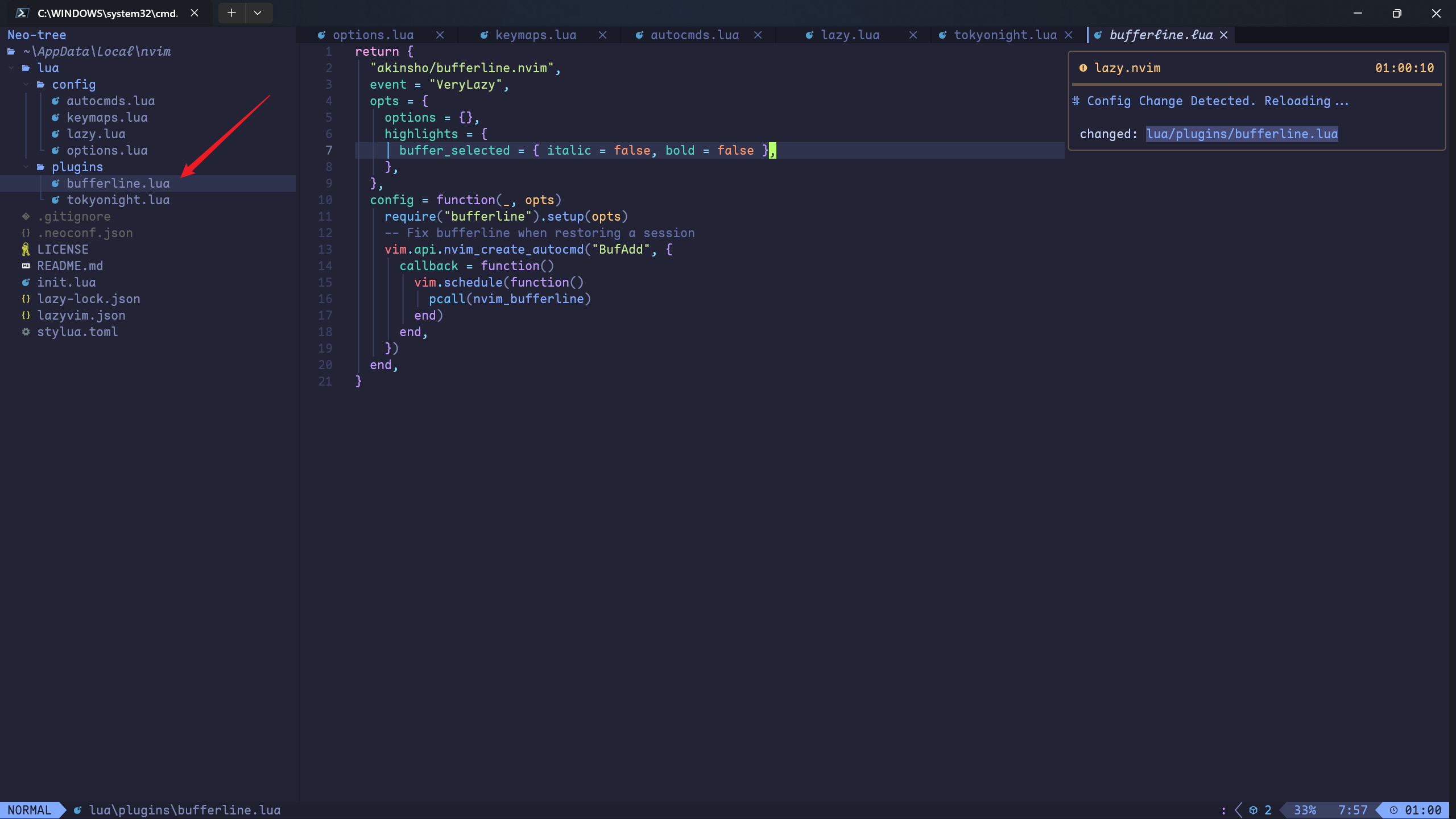
Task: Collapse the plugins folder chevron
Action: coord(26,167)
